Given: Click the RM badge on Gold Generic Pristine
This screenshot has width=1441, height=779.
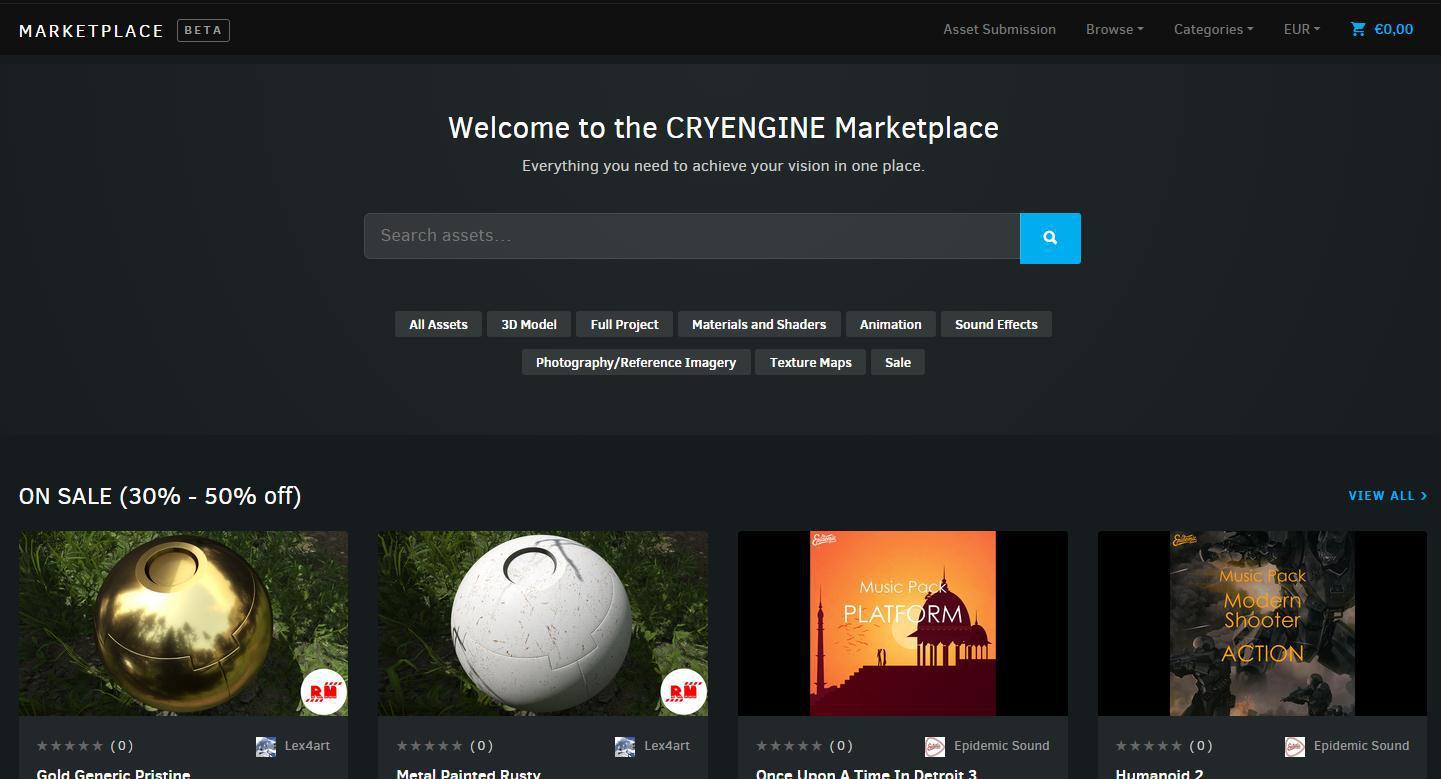Looking at the screenshot, I should click(324, 691).
